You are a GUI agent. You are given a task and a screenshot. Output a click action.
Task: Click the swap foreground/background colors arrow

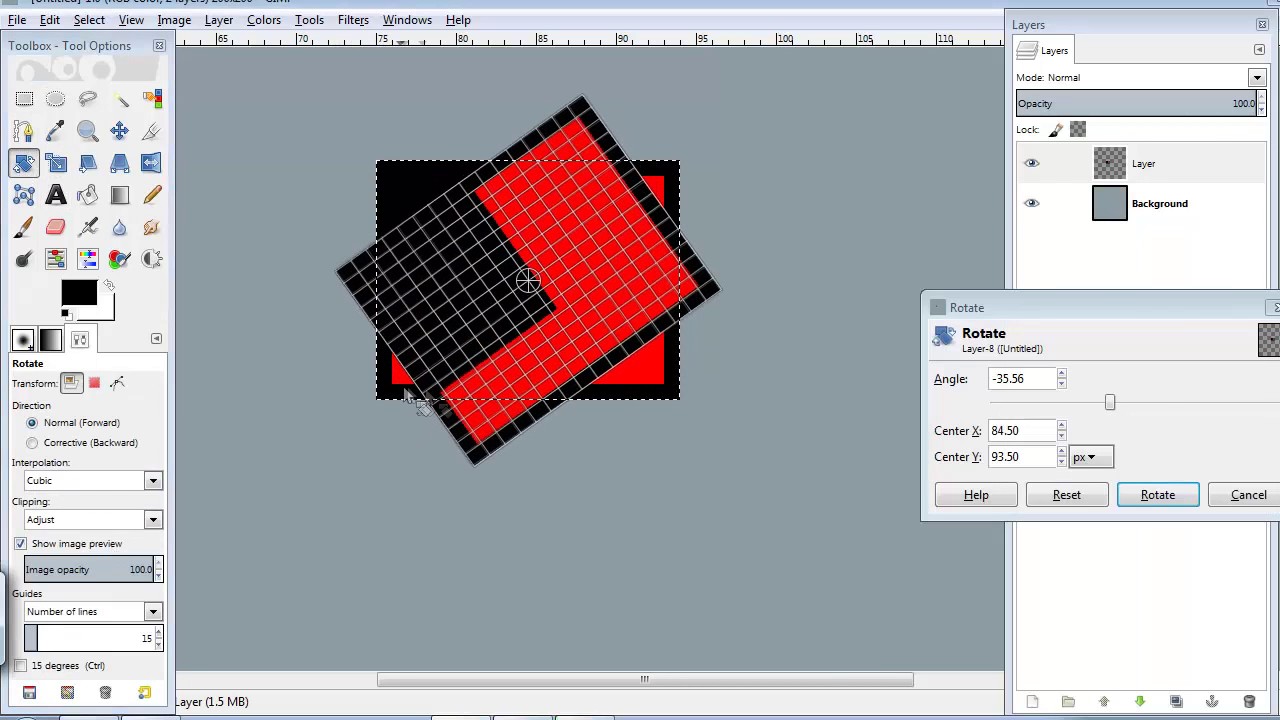coord(109,286)
